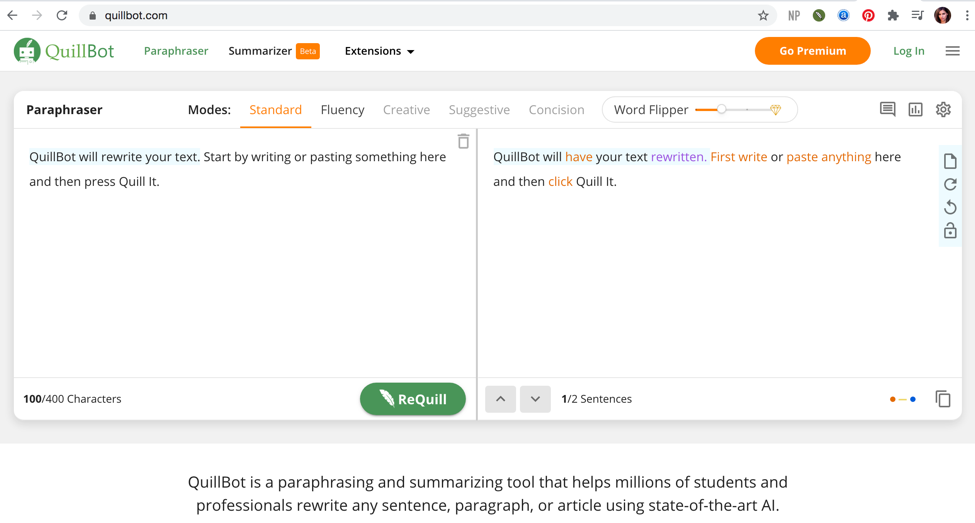Open the hamburger menu at top right
The width and height of the screenshot is (975, 523).
click(x=952, y=51)
